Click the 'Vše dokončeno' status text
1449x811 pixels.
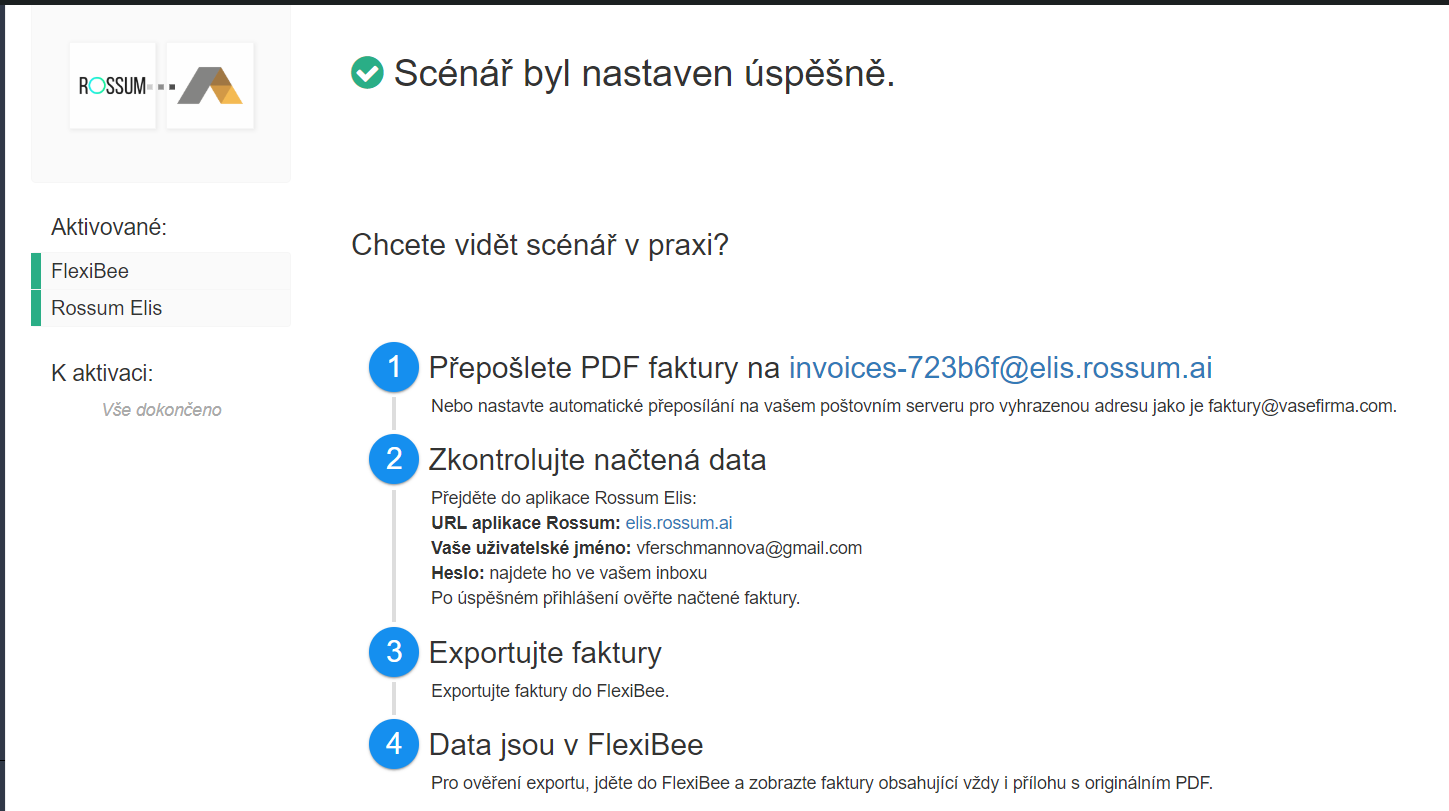[x=161, y=410]
